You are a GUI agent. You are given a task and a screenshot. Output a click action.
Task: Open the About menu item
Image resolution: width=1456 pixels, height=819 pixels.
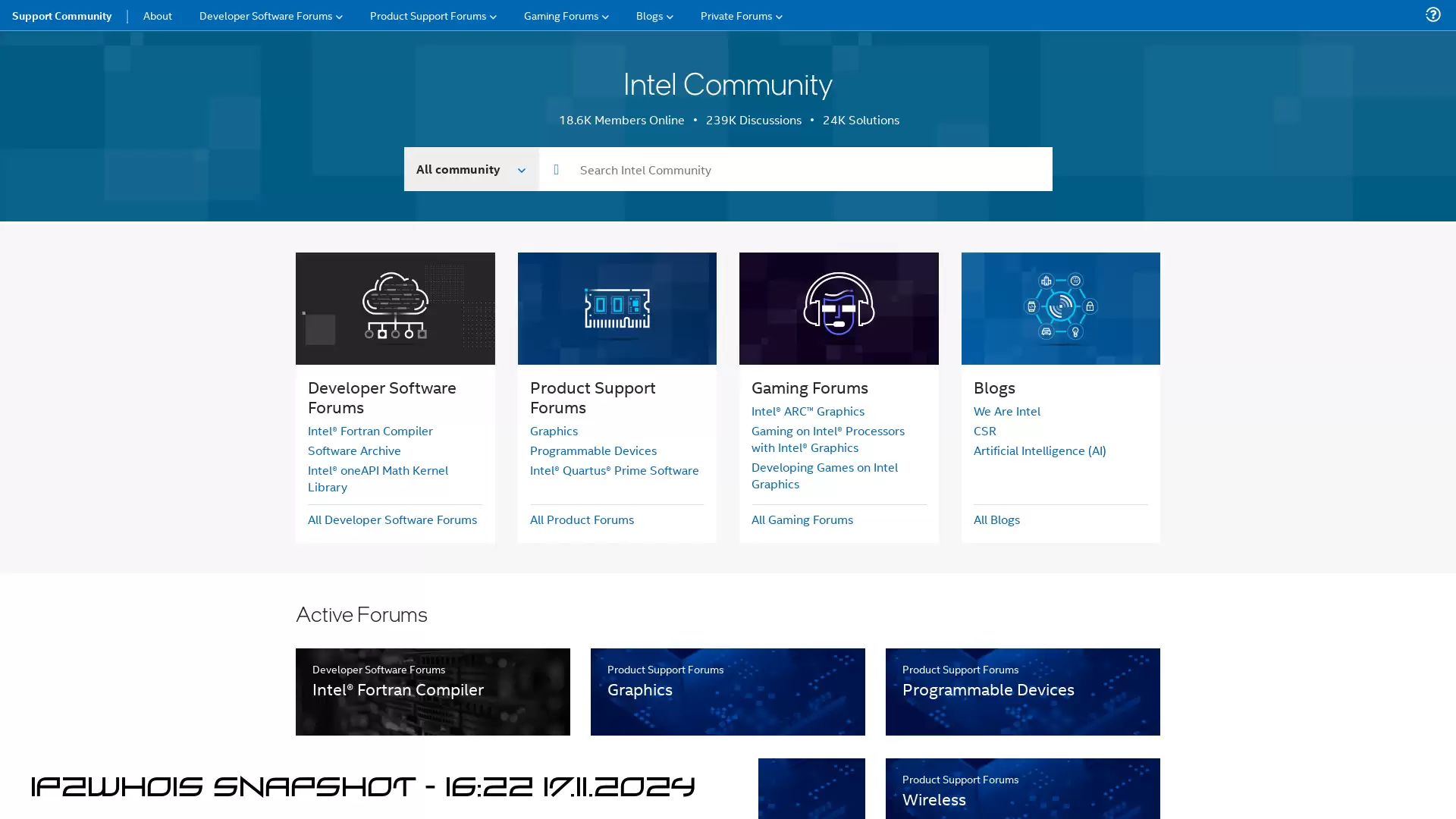coord(157,16)
